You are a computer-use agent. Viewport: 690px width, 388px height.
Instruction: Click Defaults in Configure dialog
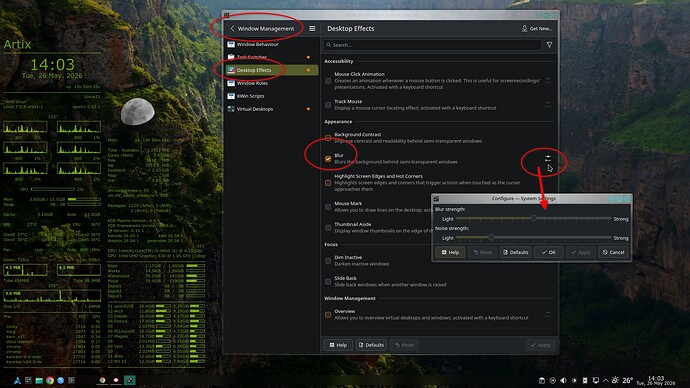pyautogui.click(x=515, y=253)
